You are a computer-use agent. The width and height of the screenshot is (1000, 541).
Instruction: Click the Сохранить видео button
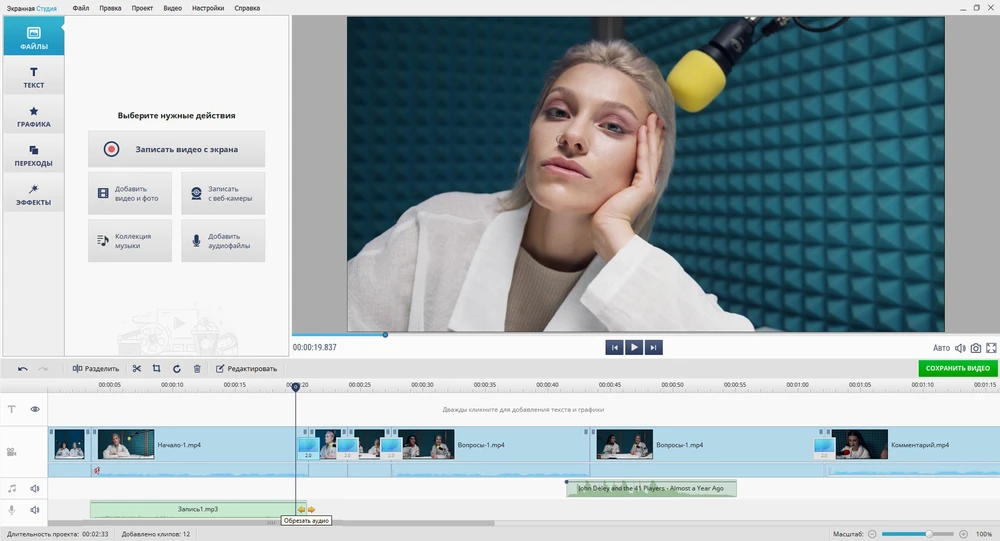(x=957, y=369)
